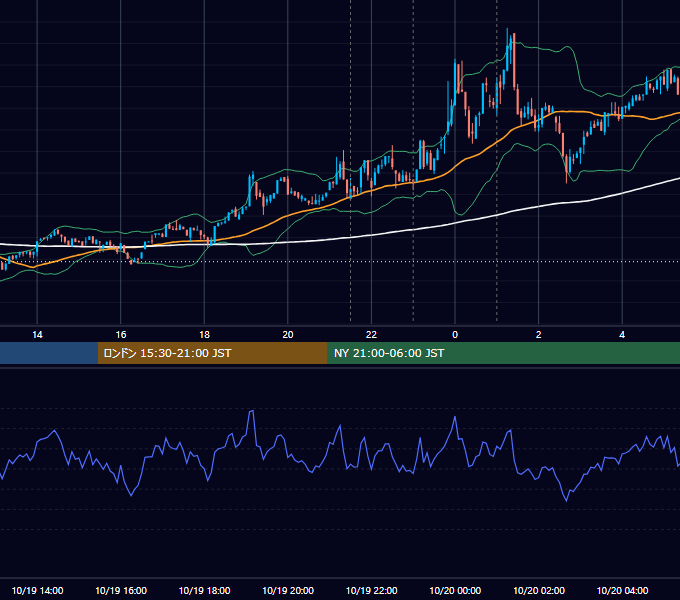This screenshot has width=680, height=600.
Task: Click hour label 18 on price chart axis
Action: point(204,335)
